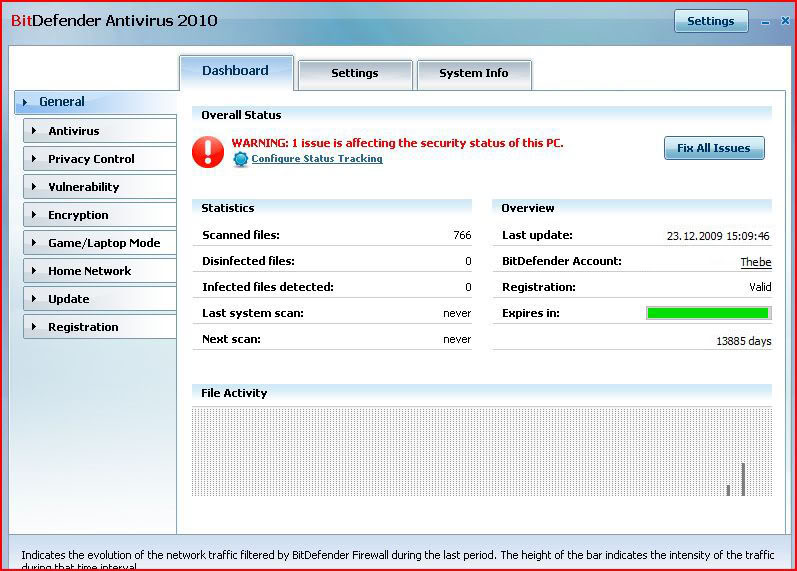Open Game/Laptop Mode section
The height and width of the screenshot is (571, 797).
tap(99, 243)
